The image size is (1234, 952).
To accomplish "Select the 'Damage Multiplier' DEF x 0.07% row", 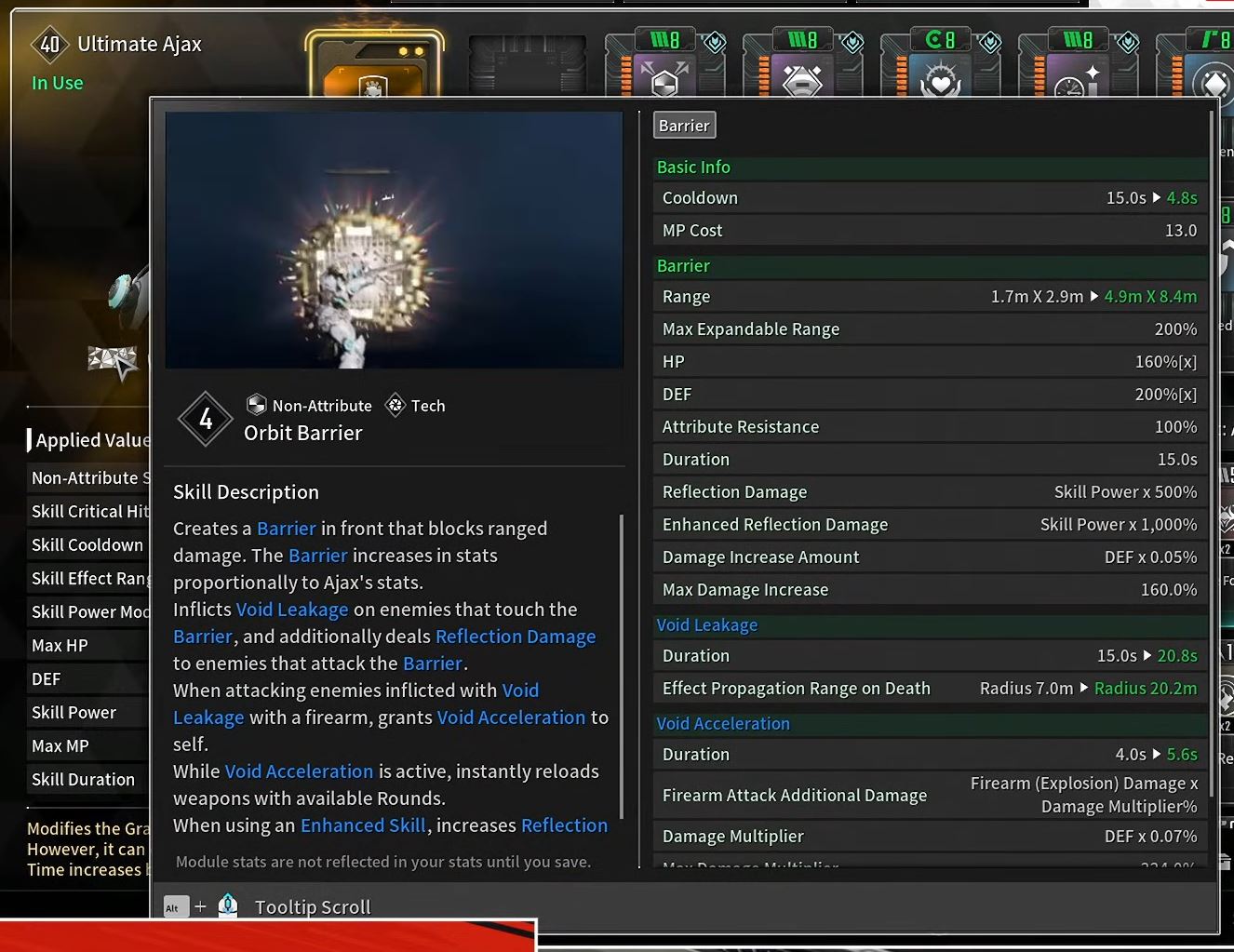I will click(930, 837).
